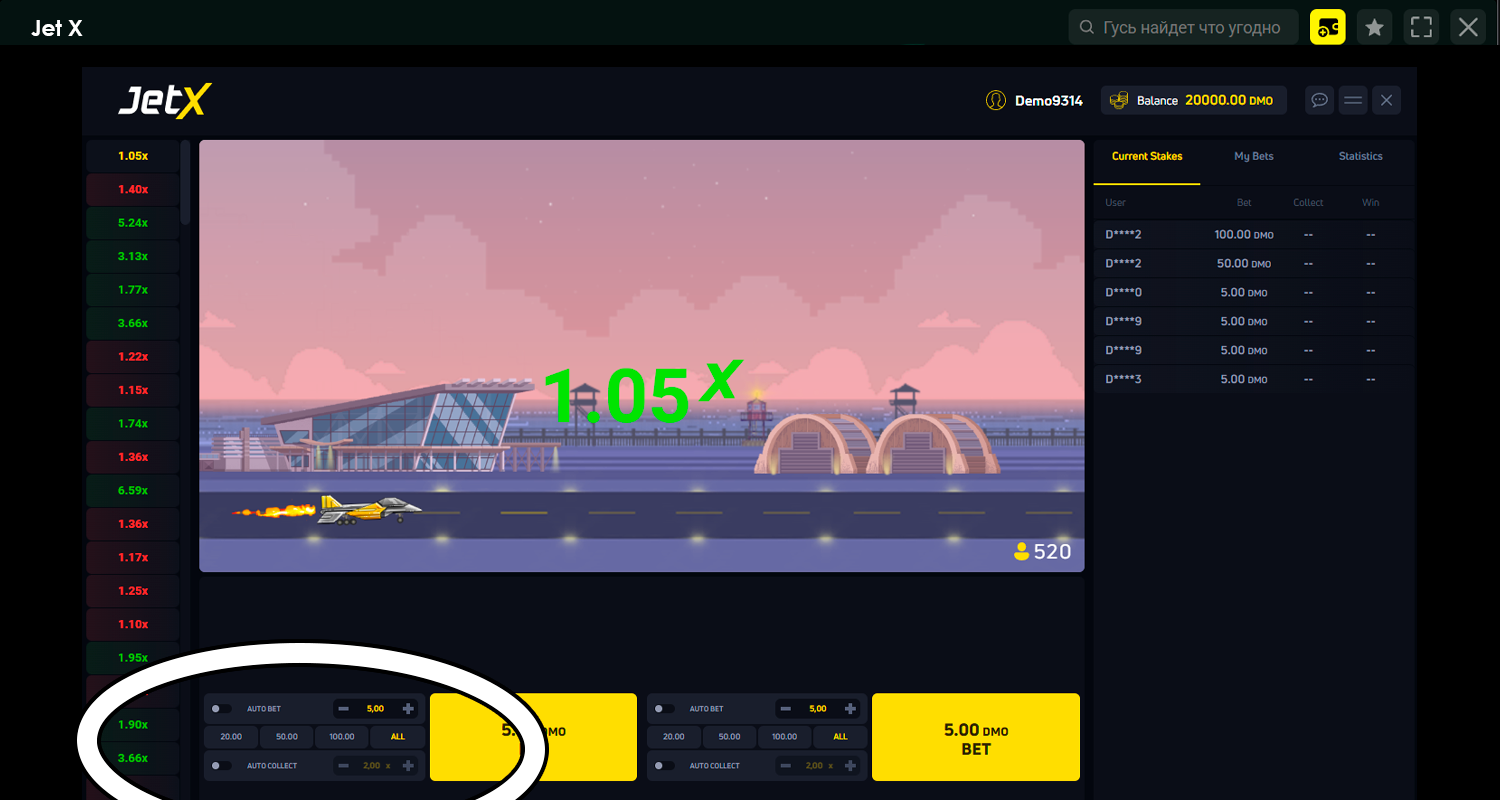
Task: Click the left panel yellow bet button
Action: (533, 737)
